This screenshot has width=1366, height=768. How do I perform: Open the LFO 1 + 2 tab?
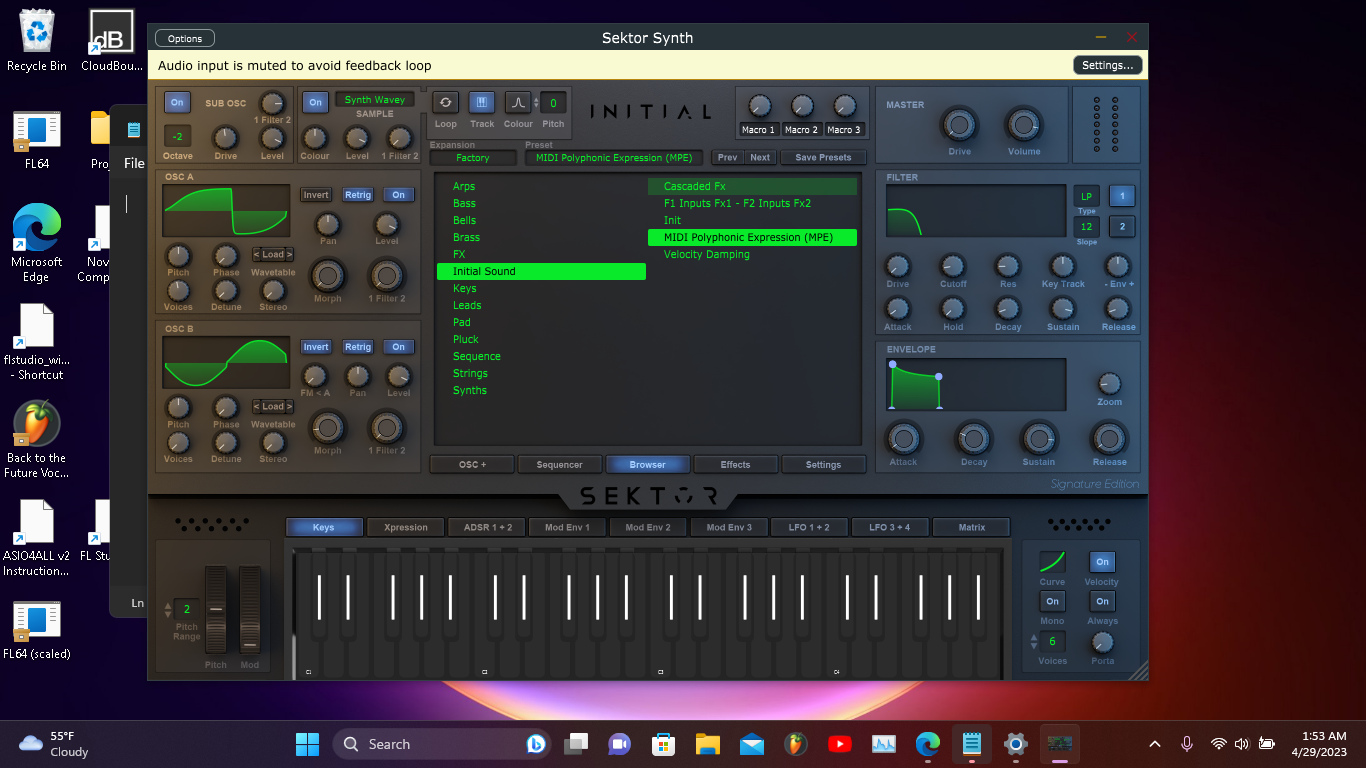click(809, 527)
